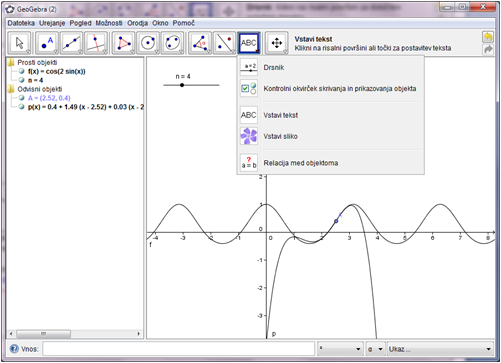Viewport: 501px width, 363px height.
Task: Select the Line through two points tool
Action: tap(72, 43)
